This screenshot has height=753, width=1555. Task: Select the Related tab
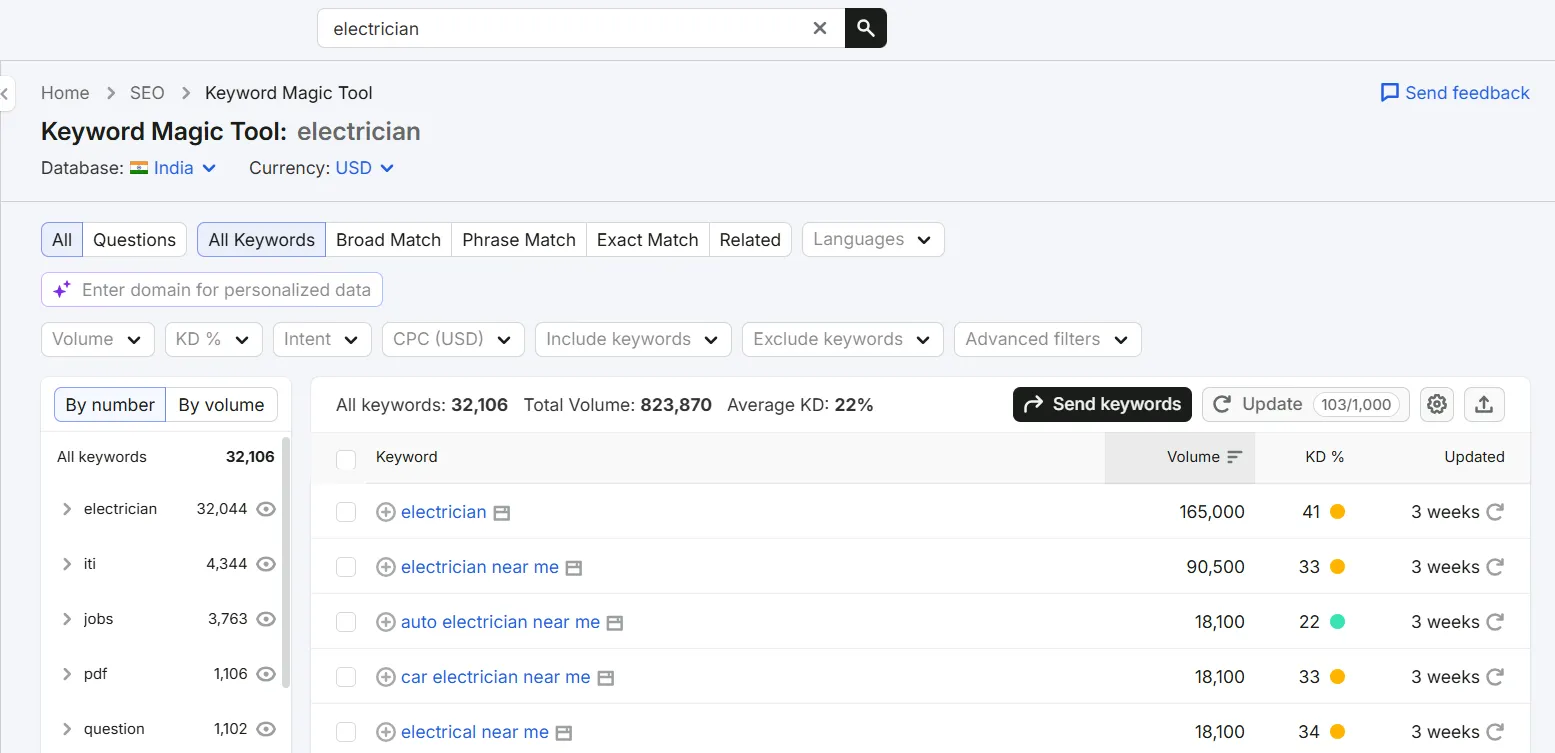tap(750, 239)
